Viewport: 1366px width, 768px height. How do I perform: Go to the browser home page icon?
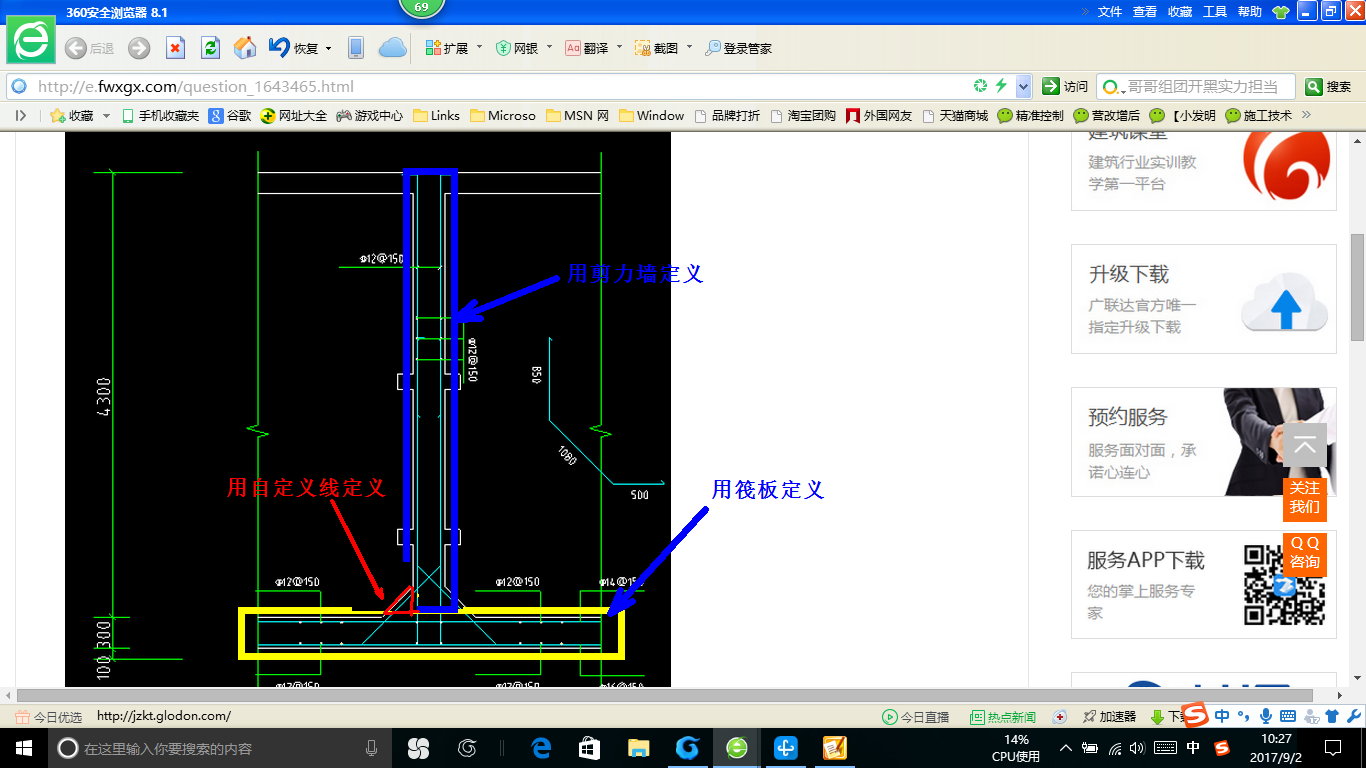(245, 48)
